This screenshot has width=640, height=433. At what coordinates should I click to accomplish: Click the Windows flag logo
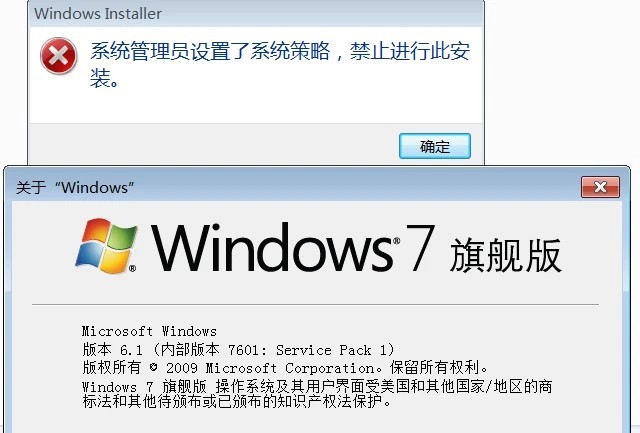pyautogui.click(x=107, y=246)
